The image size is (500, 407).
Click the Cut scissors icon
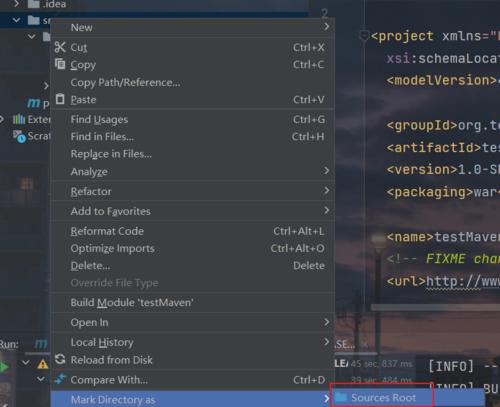coord(60,47)
